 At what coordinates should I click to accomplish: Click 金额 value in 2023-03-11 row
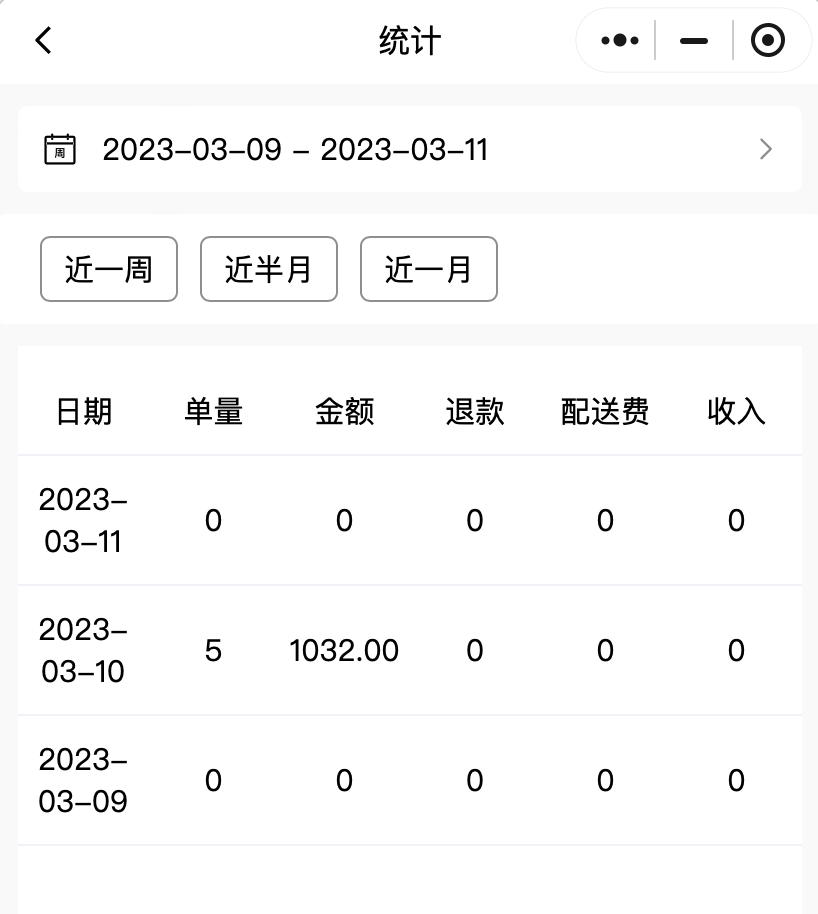point(344,521)
